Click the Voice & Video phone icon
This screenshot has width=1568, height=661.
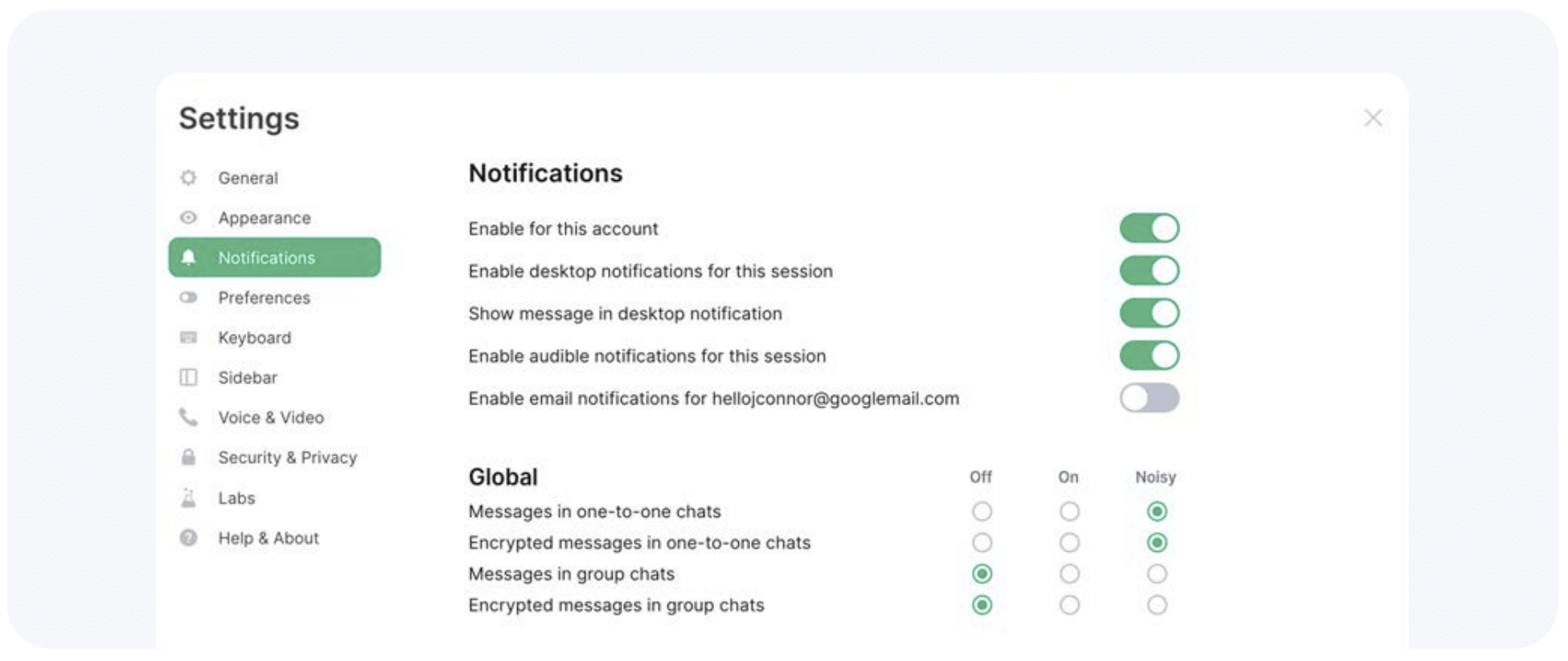pos(188,417)
